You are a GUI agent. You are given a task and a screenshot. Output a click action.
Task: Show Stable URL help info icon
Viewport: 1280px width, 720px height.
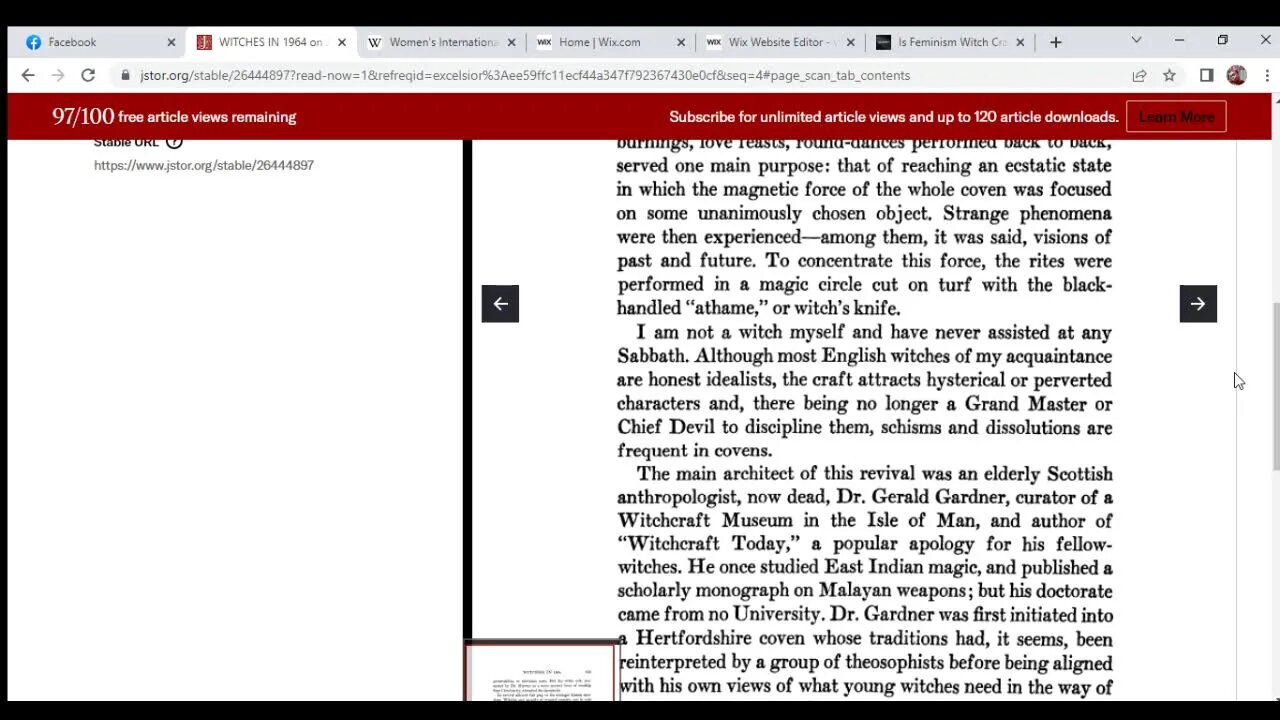(x=174, y=142)
